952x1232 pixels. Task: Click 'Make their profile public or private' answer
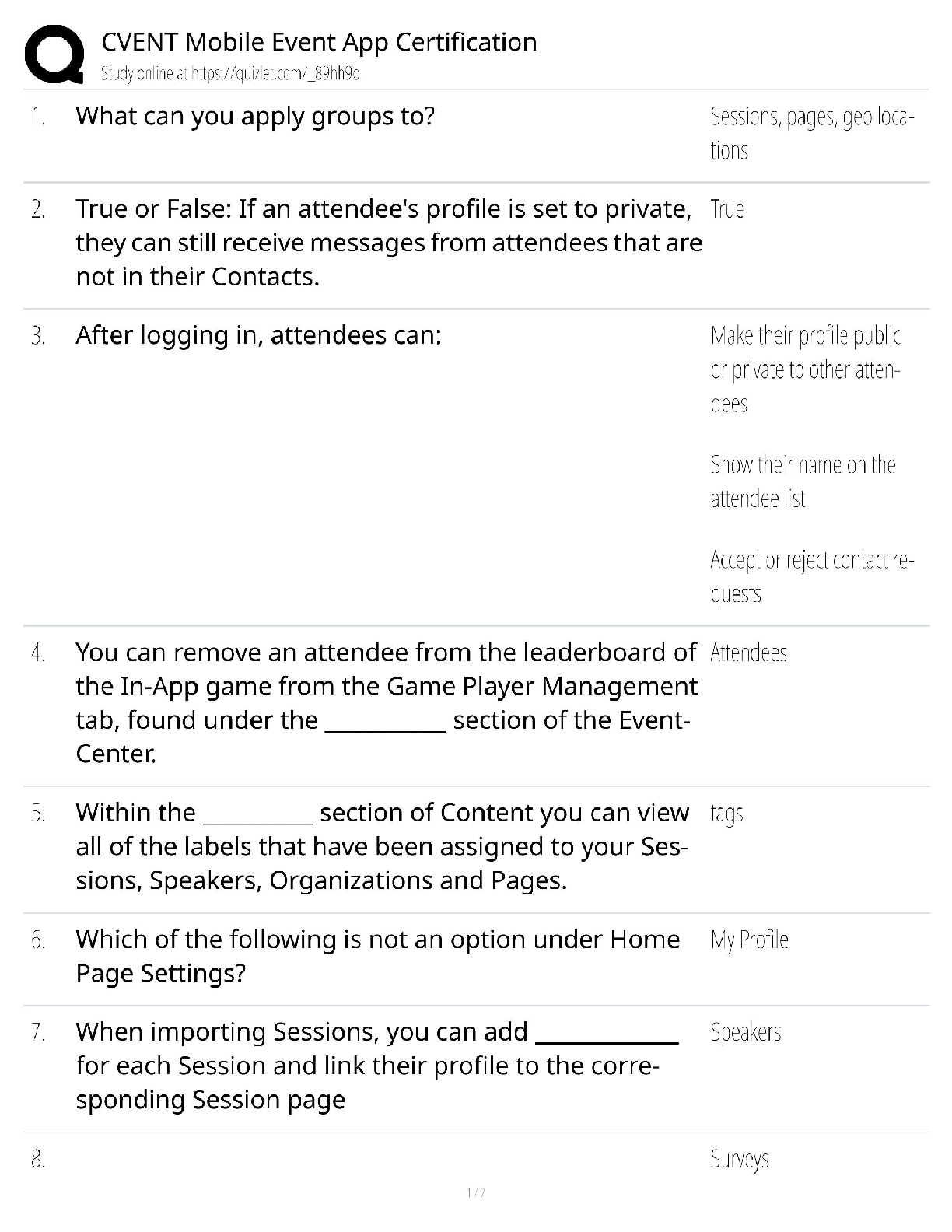[805, 369]
